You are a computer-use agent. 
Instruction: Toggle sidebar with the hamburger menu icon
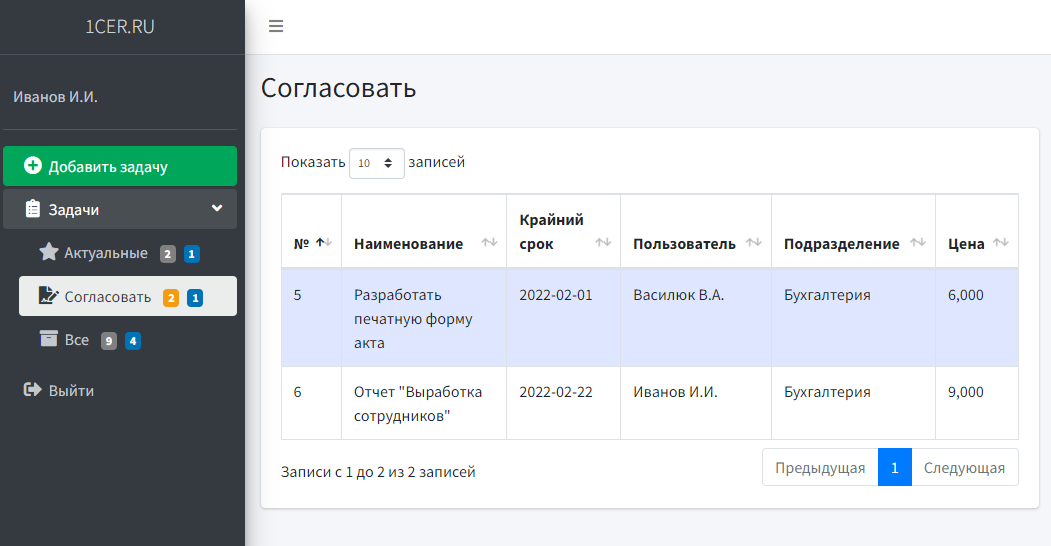276,27
